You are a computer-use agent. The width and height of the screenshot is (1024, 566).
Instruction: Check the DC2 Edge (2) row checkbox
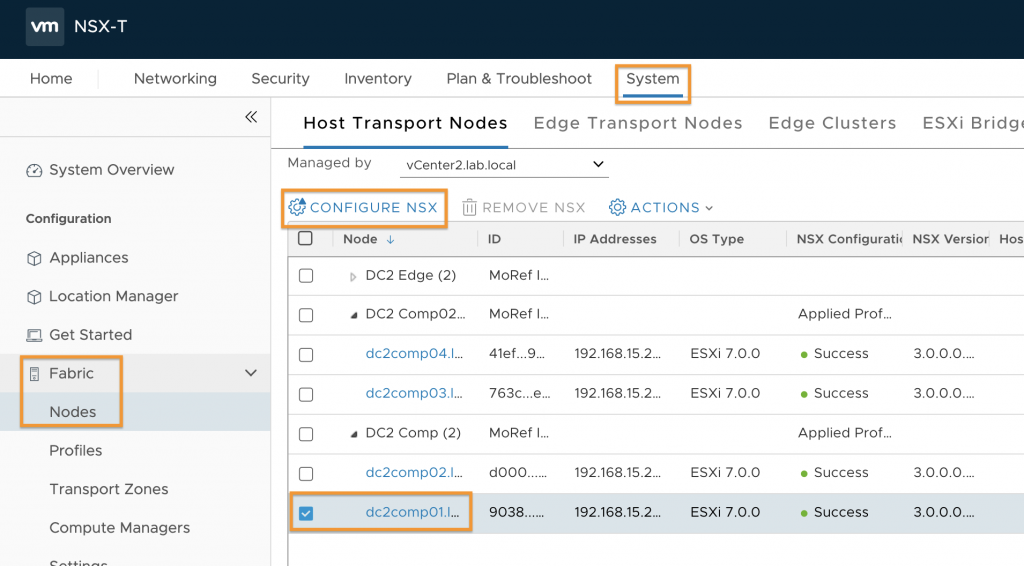tap(306, 275)
